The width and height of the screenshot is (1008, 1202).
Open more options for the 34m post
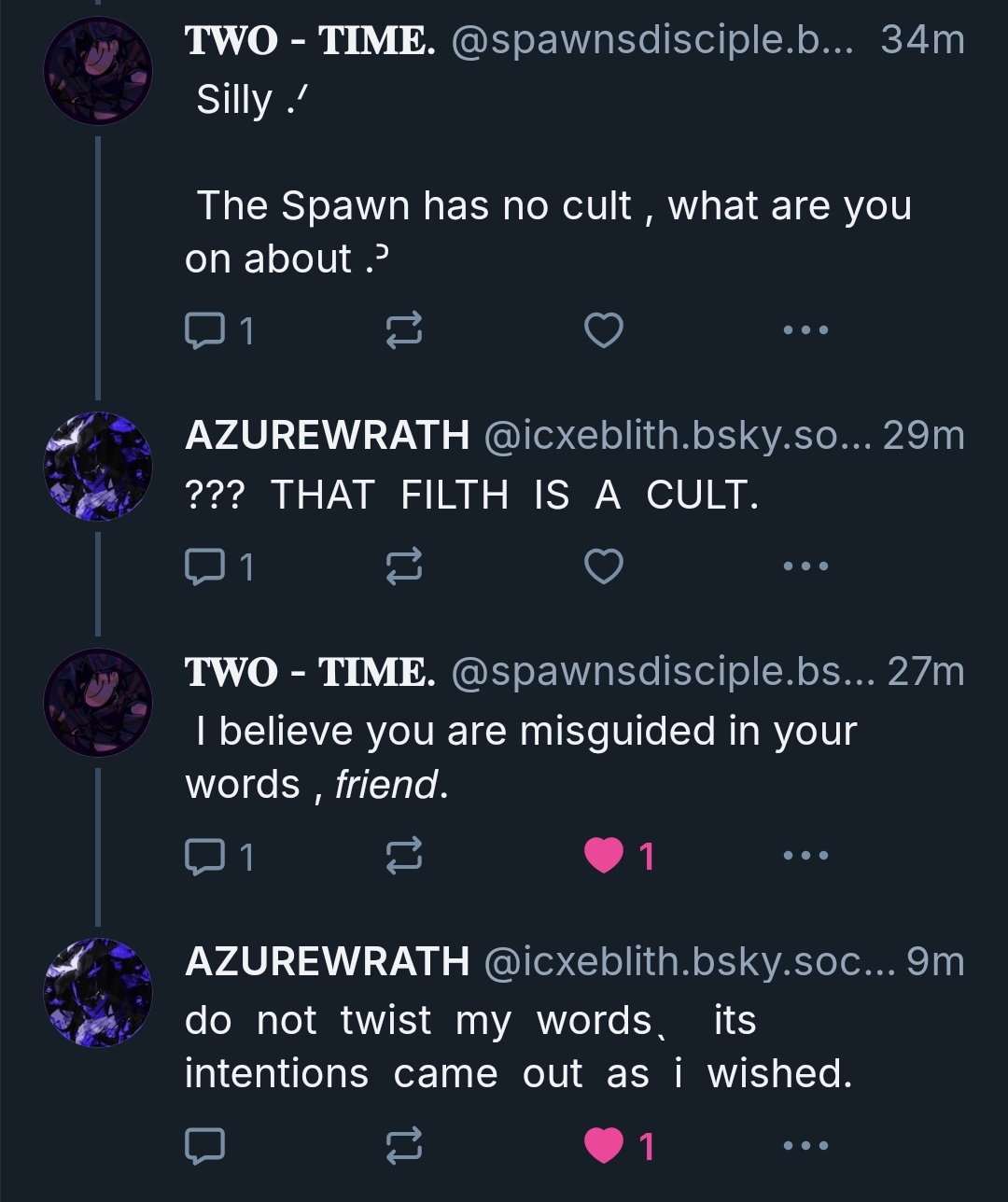[805, 329]
